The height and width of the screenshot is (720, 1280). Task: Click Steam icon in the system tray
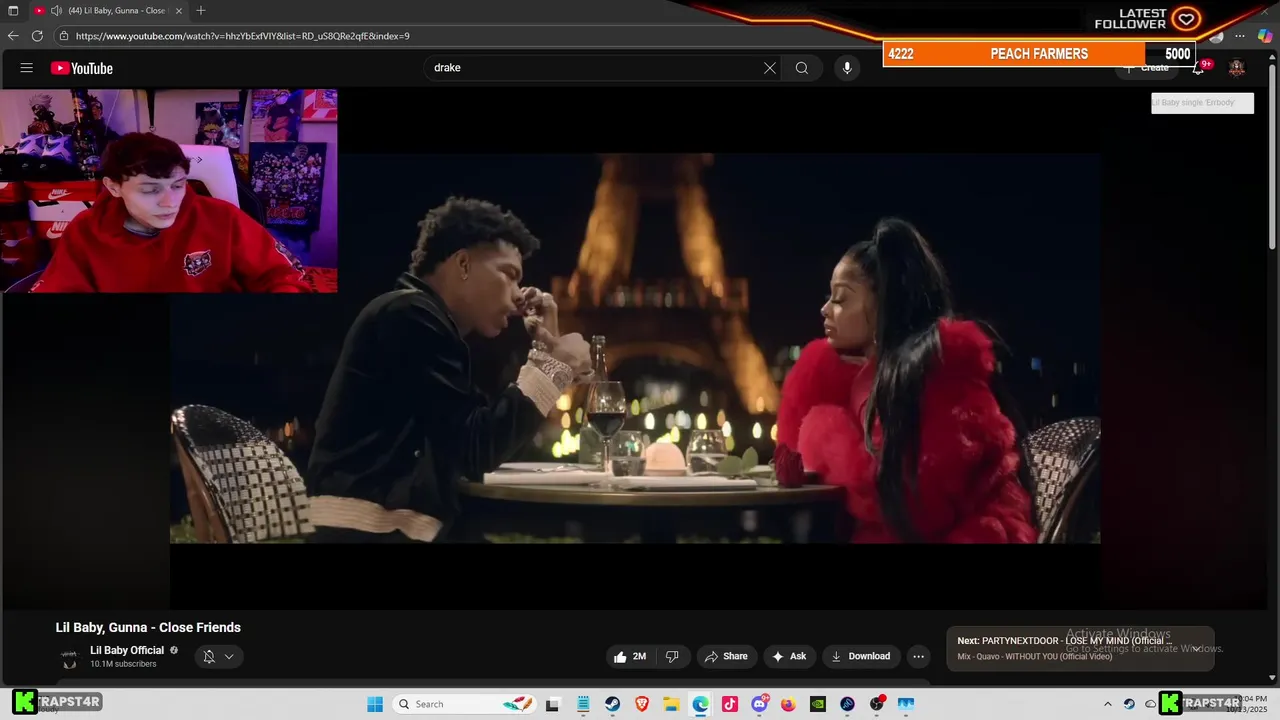(x=1129, y=704)
